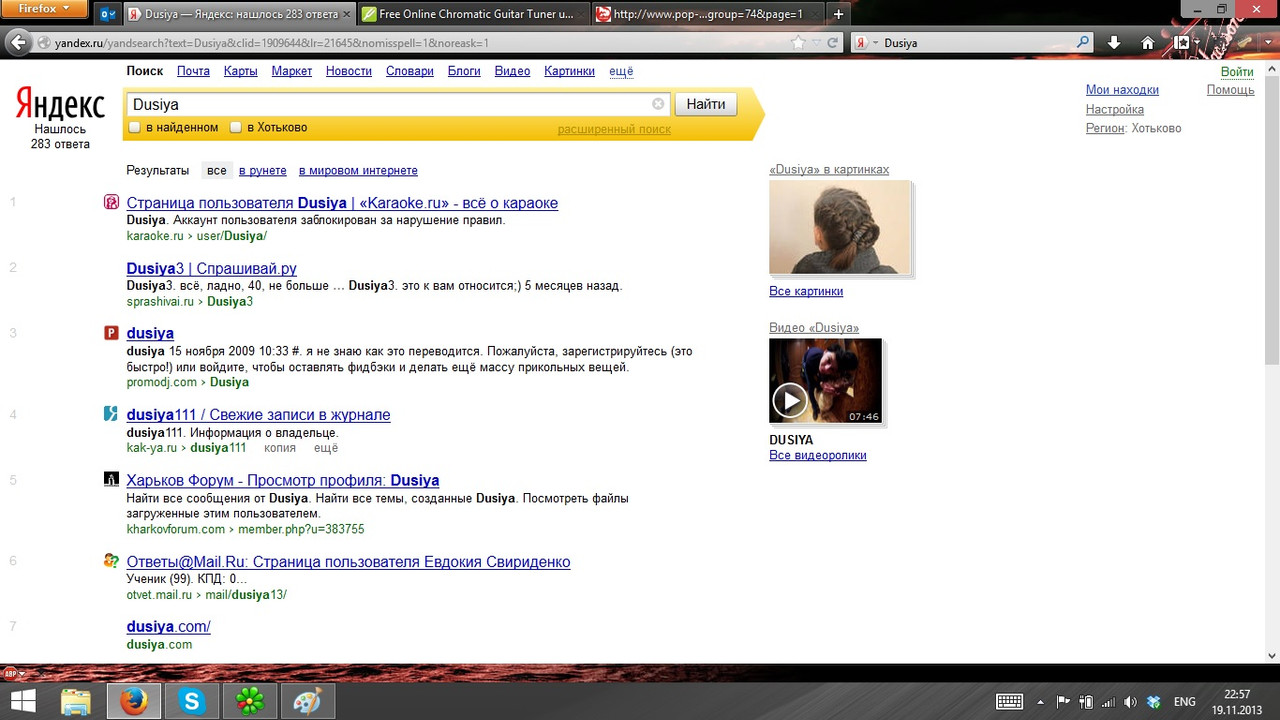The height and width of the screenshot is (720, 1280).
Task: Open Карты in Yandex top menu
Action: [x=241, y=71]
